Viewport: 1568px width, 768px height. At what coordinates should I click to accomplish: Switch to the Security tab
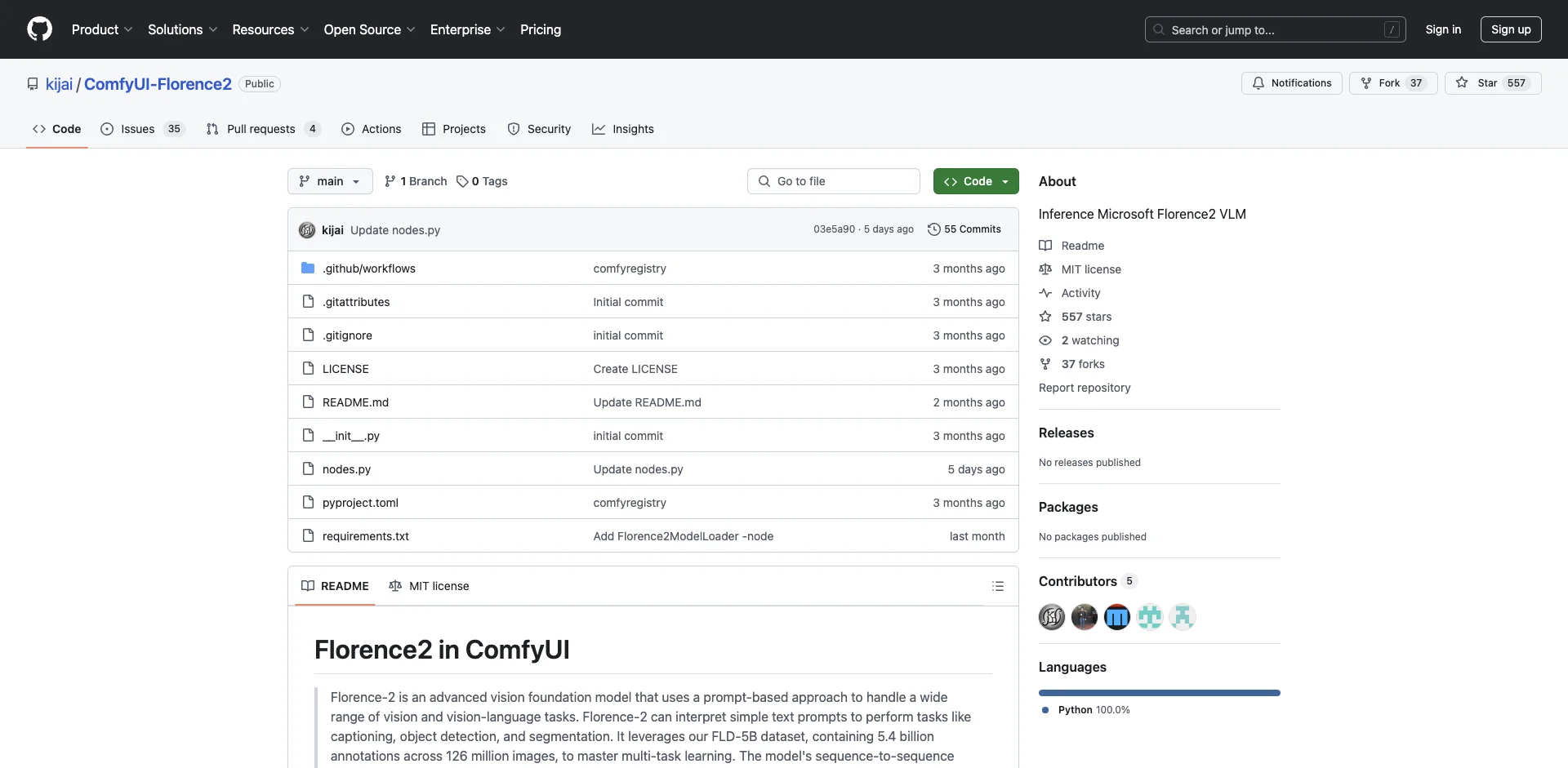point(539,129)
